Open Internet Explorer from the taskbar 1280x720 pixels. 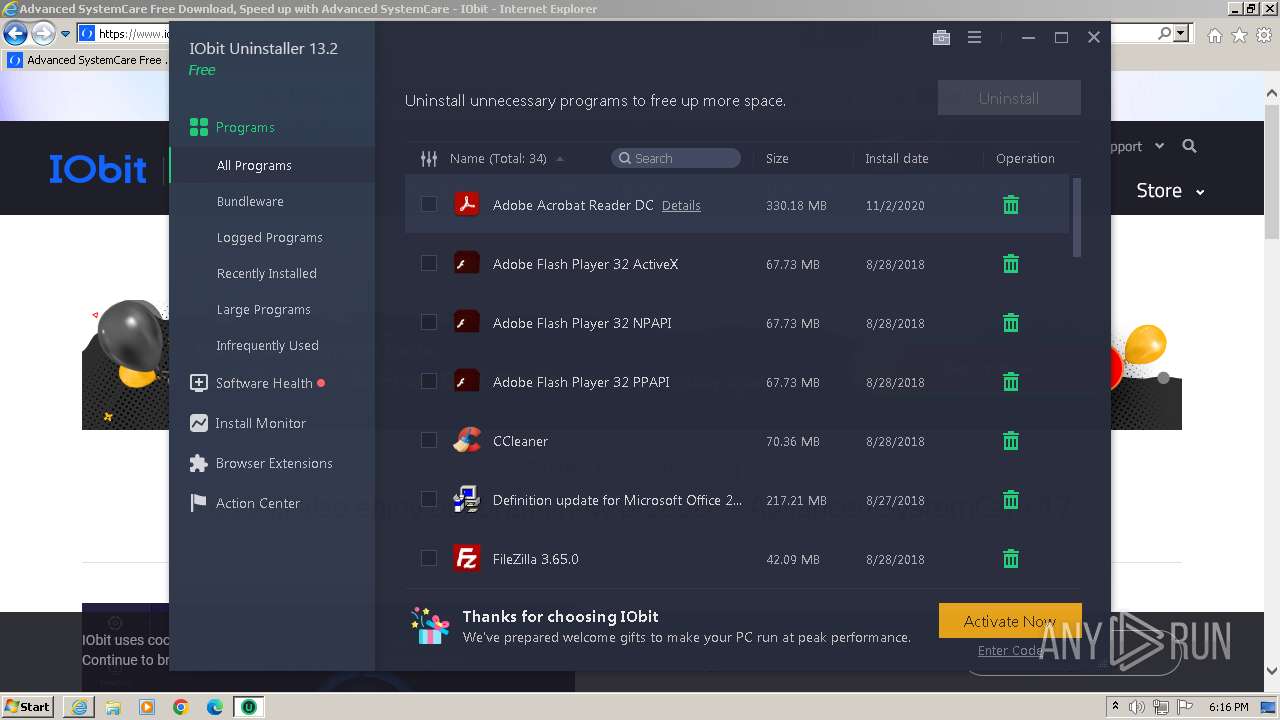click(x=79, y=707)
